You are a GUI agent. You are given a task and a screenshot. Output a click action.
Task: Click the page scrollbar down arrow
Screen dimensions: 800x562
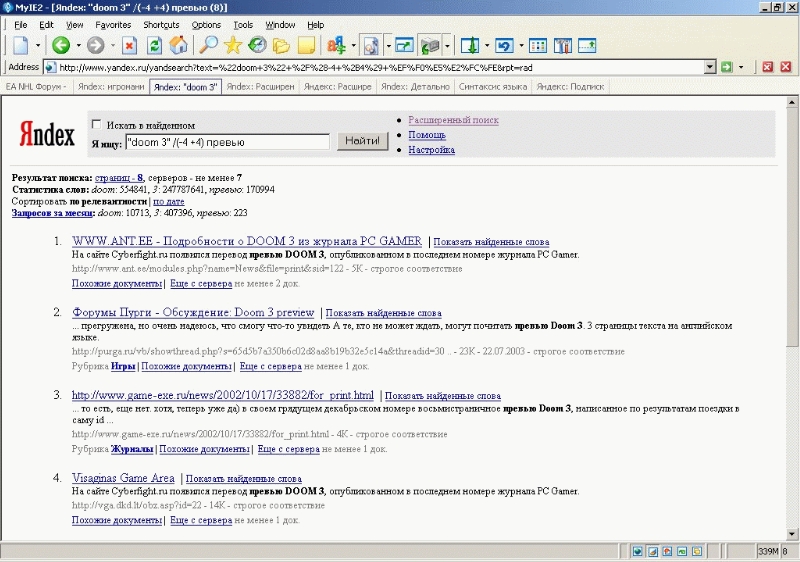point(792,534)
